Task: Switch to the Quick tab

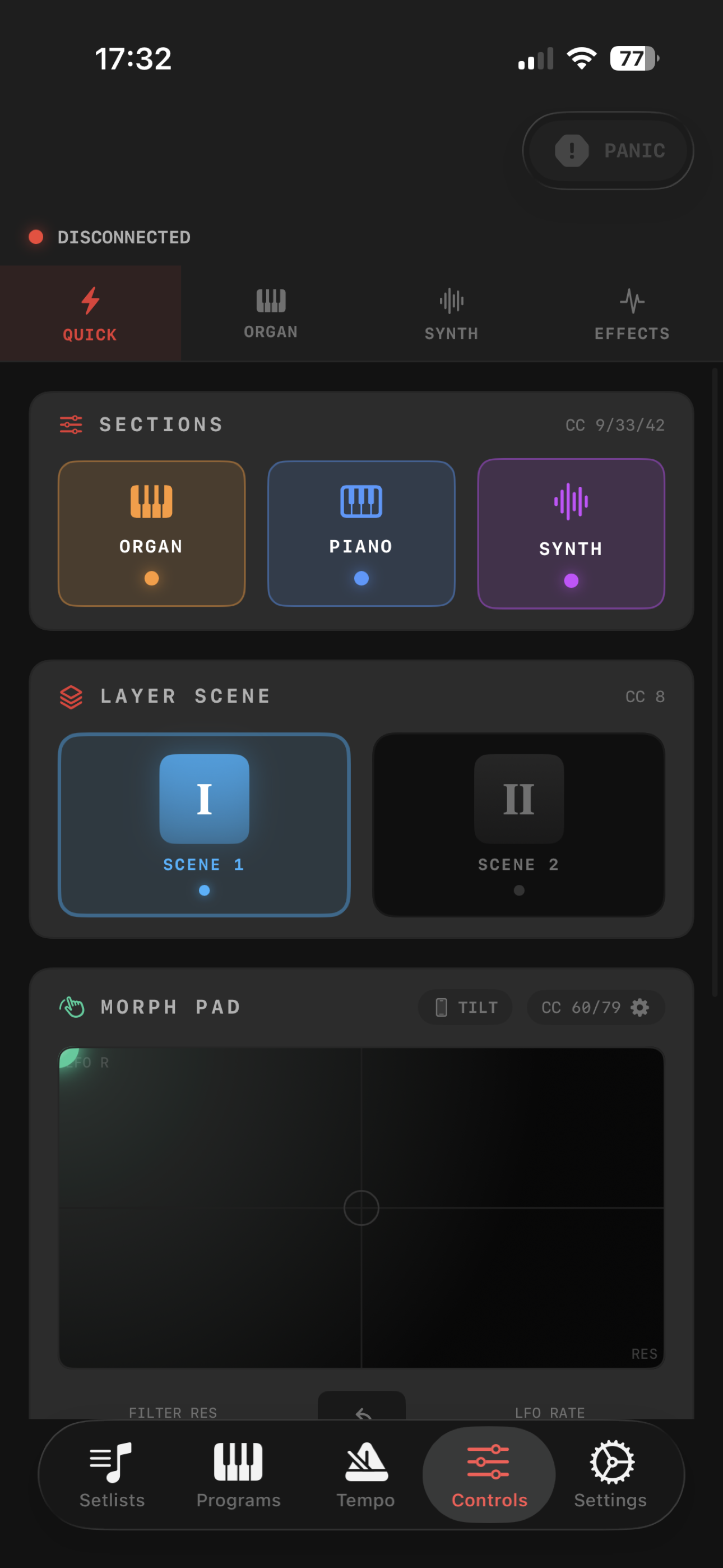Action: [90, 314]
